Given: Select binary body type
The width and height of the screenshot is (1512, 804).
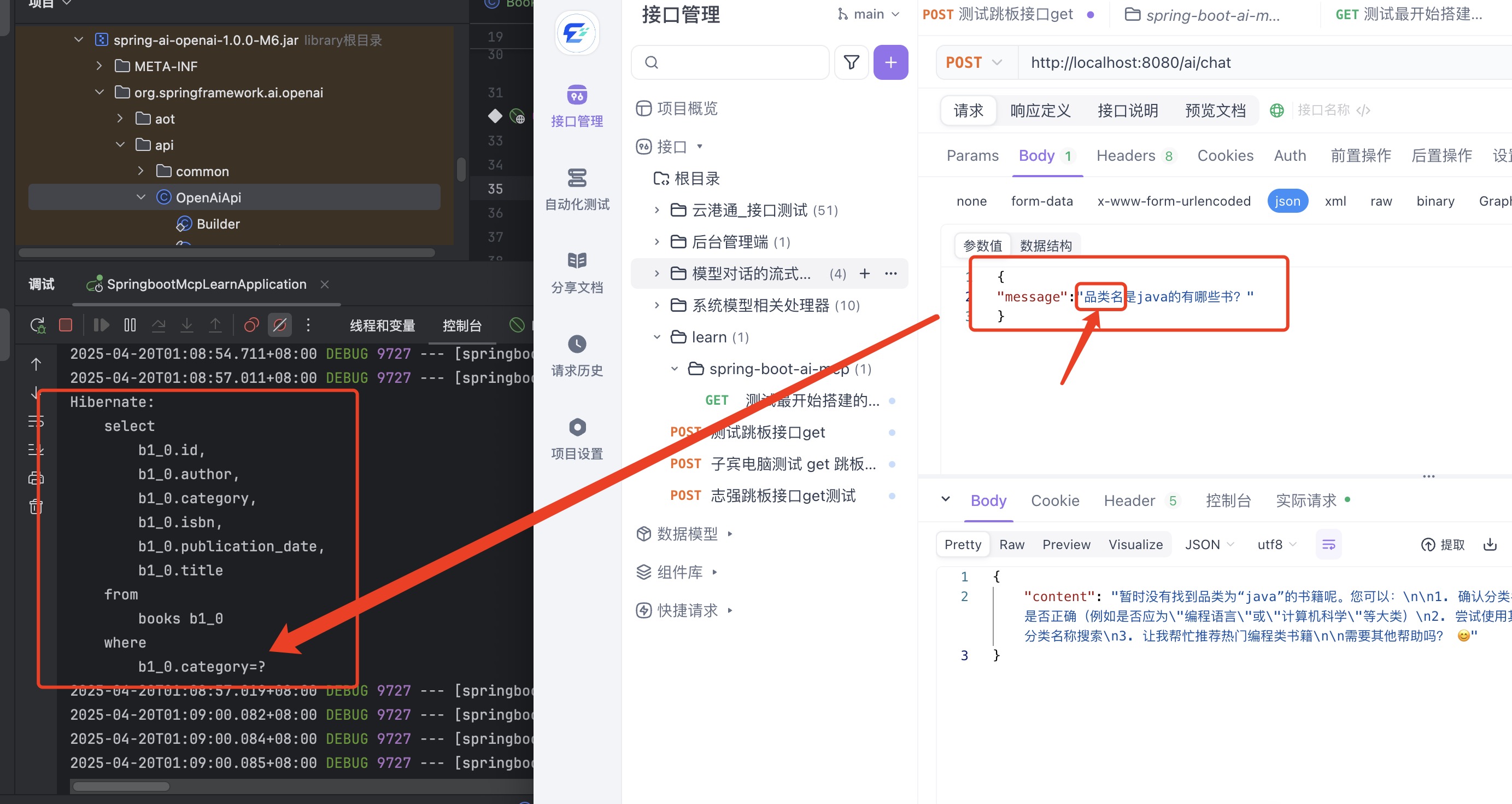Looking at the screenshot, I should click(x=1435, y=201).
